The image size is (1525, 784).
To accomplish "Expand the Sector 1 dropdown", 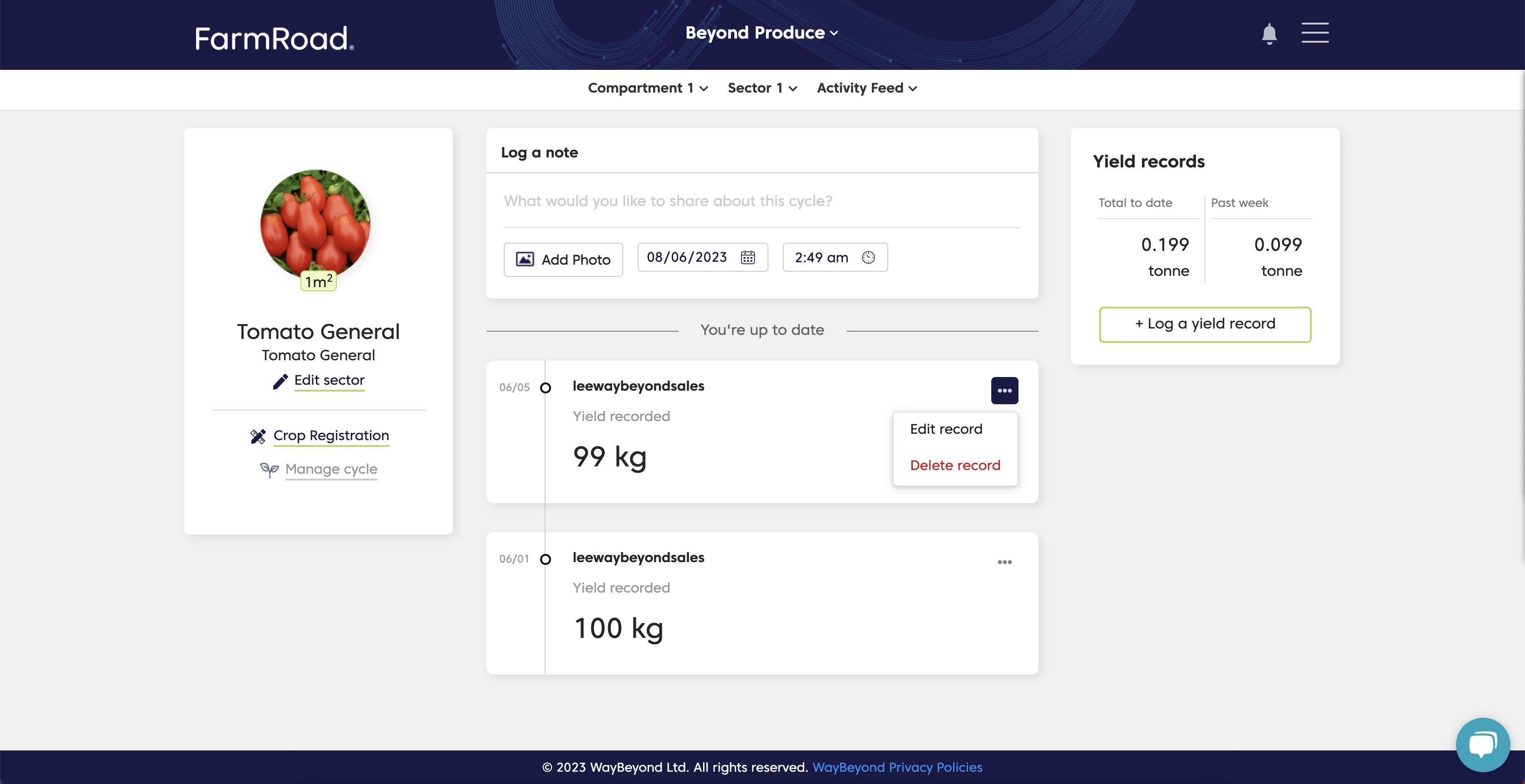I will pyautogui.click(x=762, y=88).
